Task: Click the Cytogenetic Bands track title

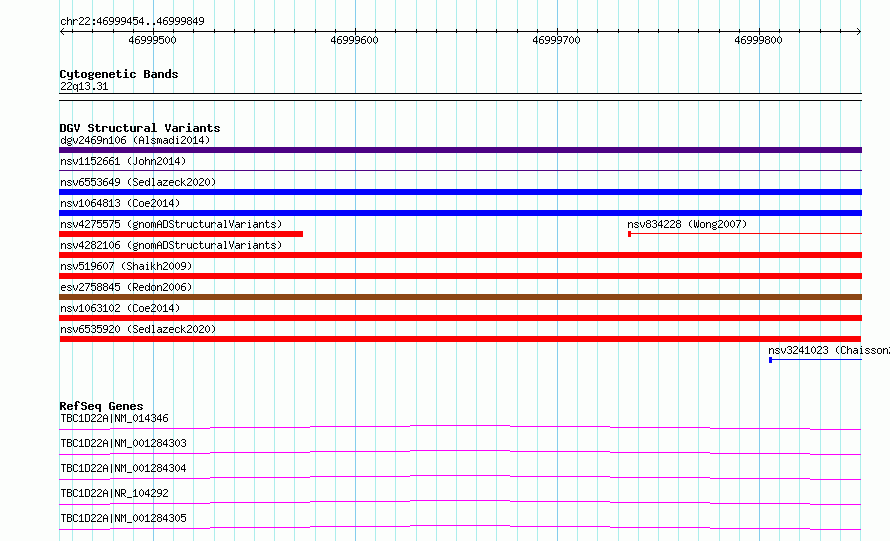Action: coord(119,74)
